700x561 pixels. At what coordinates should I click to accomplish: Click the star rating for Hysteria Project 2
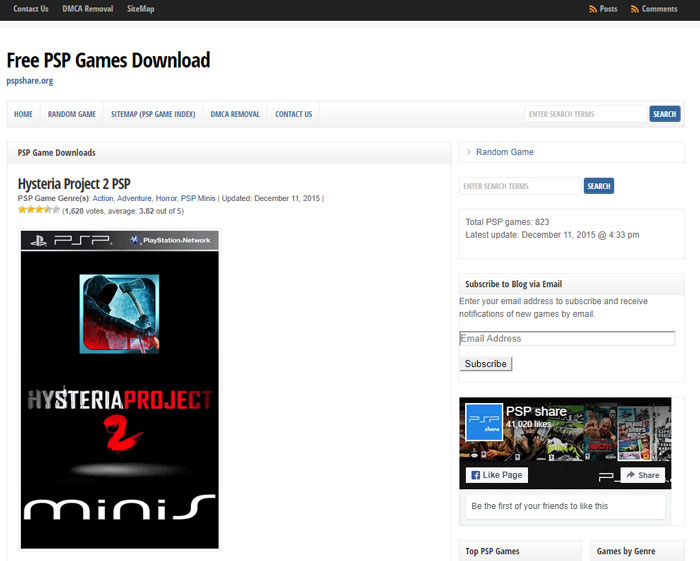38,210
